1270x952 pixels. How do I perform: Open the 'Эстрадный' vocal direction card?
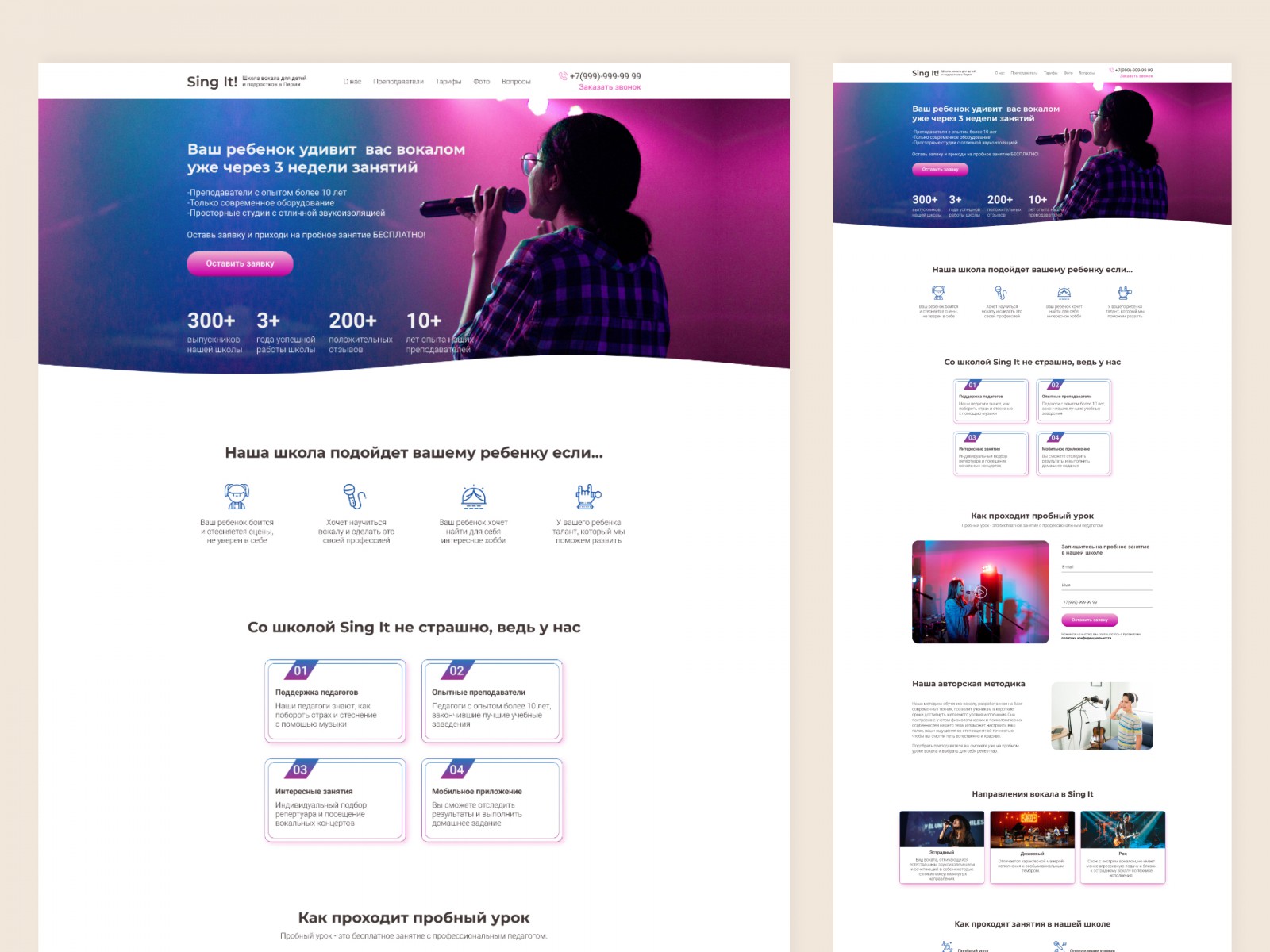[x=942, y=846]
